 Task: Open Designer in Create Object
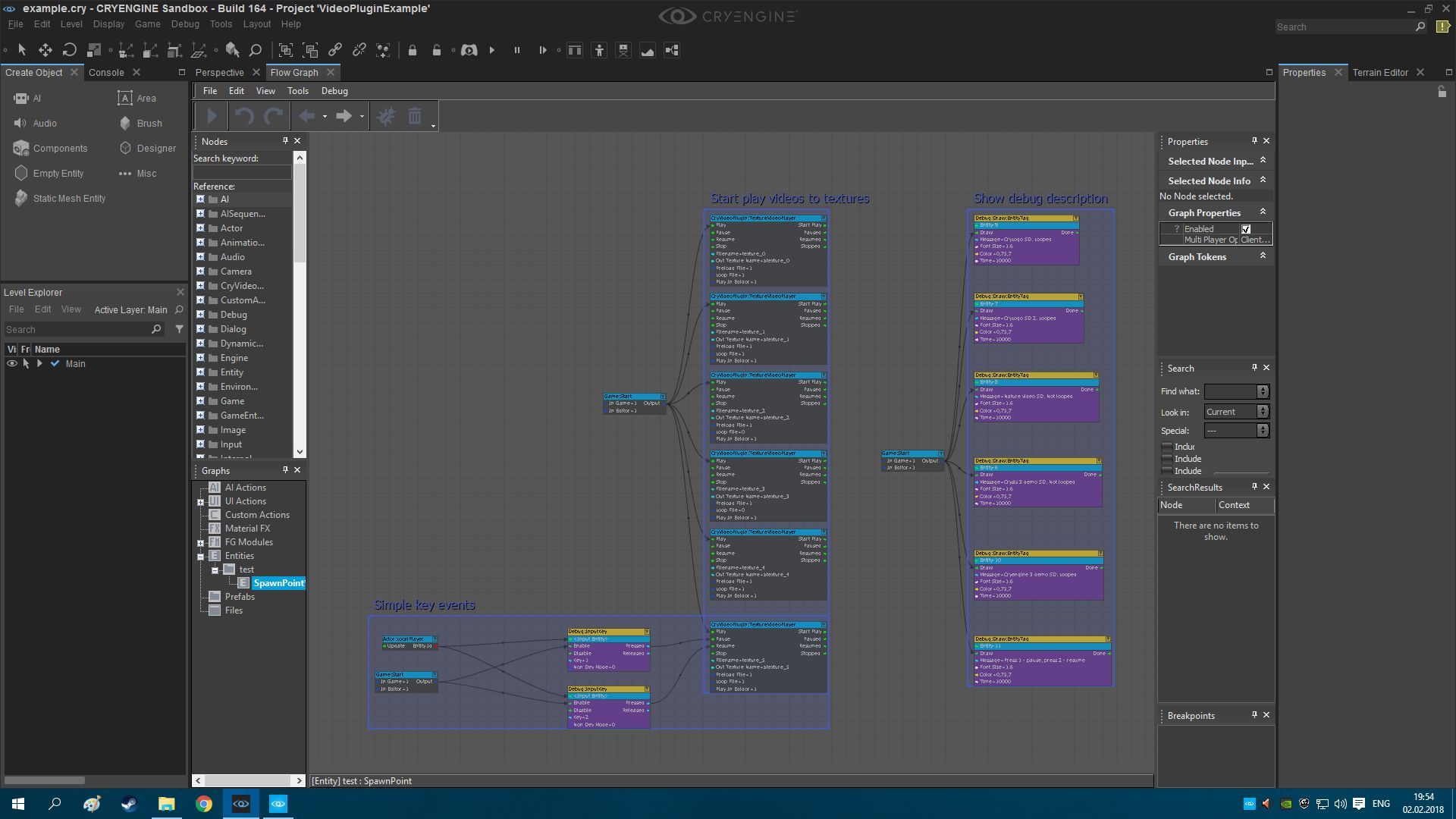point(148,149)
